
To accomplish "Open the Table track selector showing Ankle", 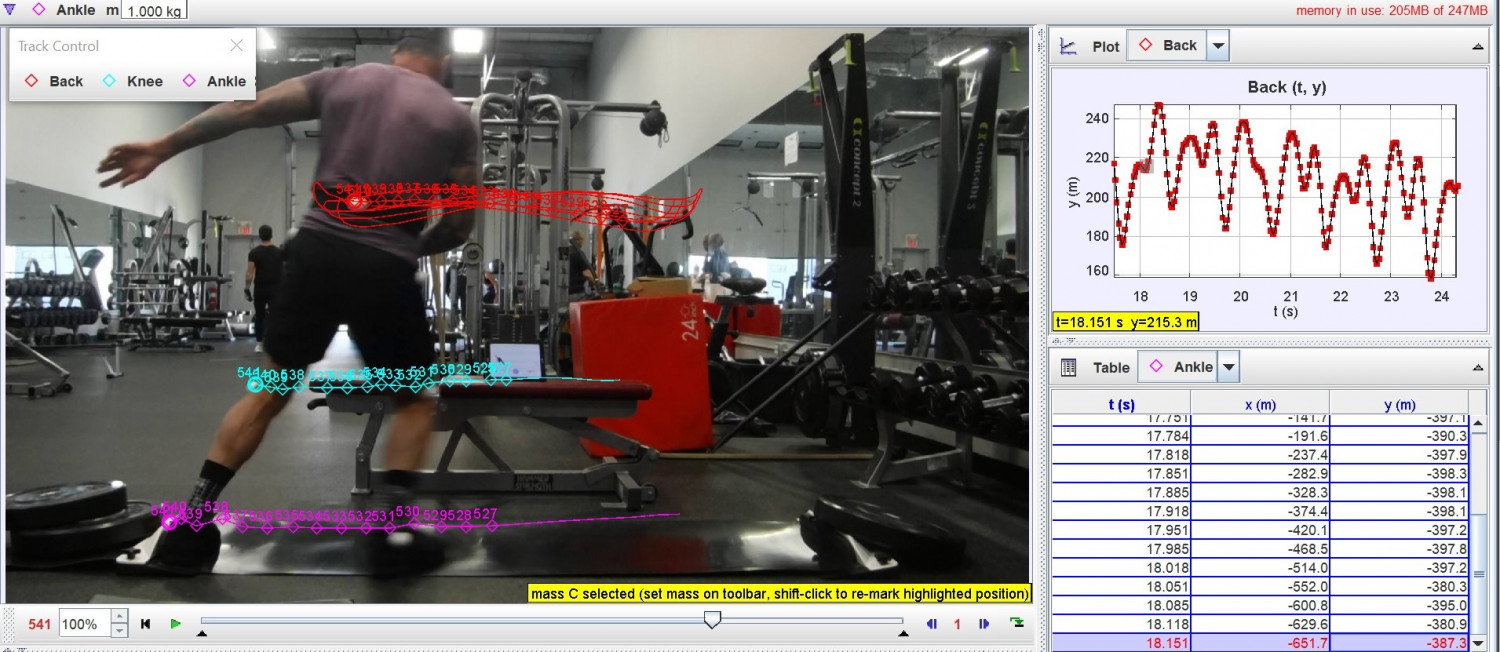I will point(1180,367).
